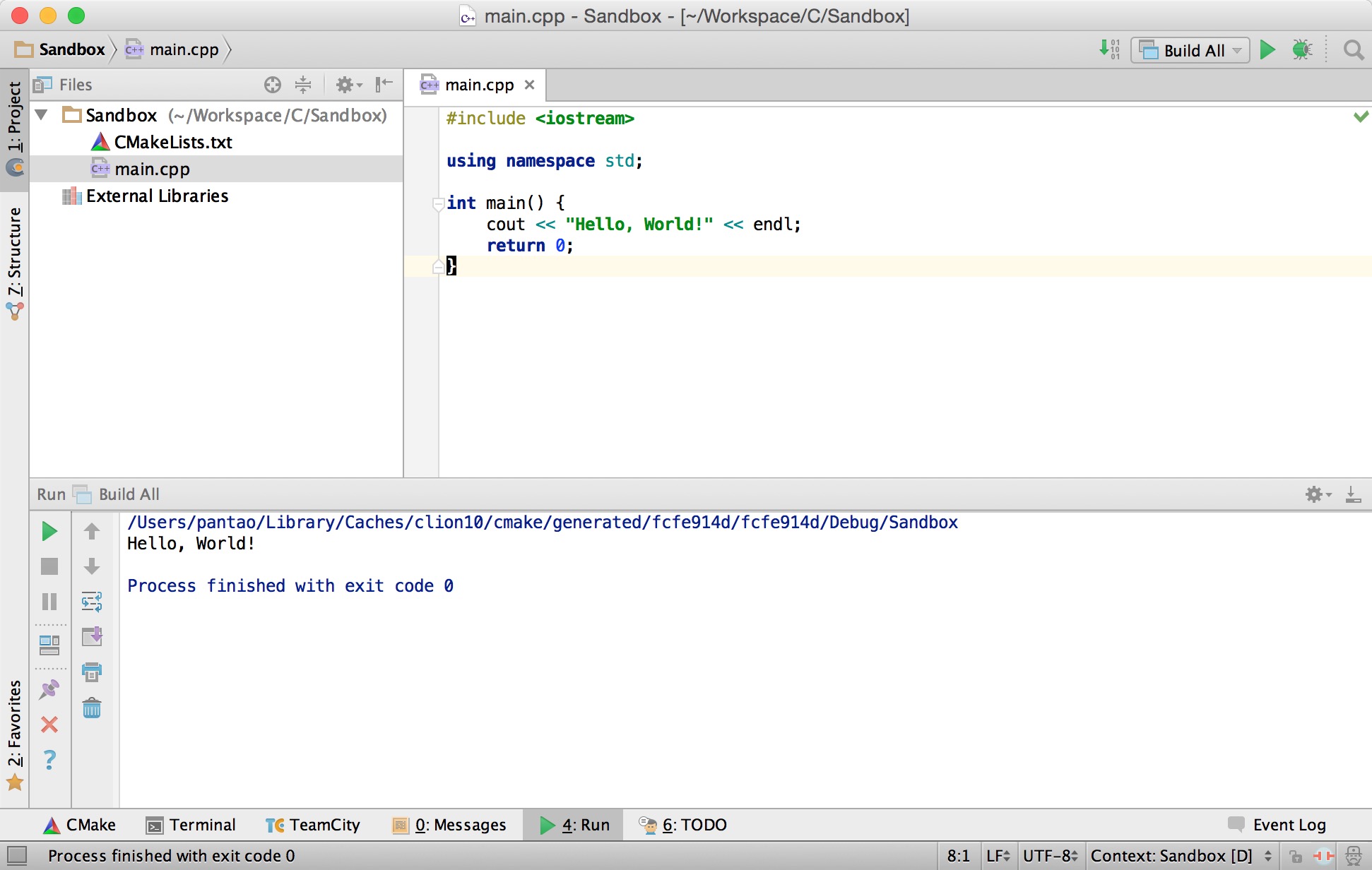Click Clear All trash icon in Run panel
Image resolution: width=1372 pixels, height=870 pixels.
pyautogui.click(x=92, y=708)
